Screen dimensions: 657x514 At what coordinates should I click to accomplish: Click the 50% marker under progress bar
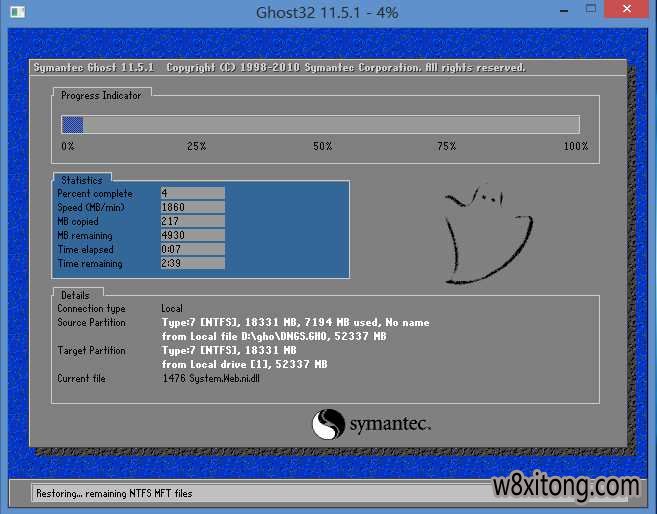pyautogui.click(x=322, y=147)
